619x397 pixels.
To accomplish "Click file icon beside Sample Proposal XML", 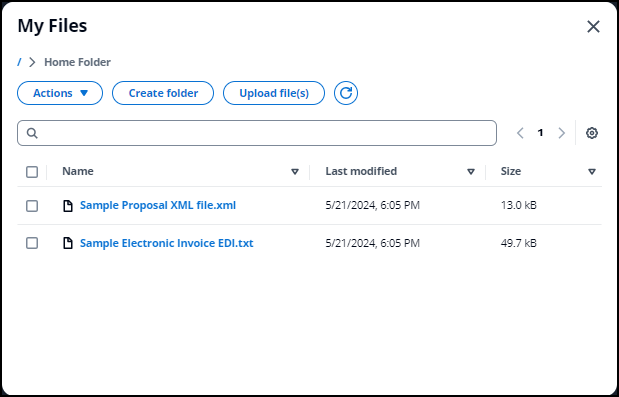I will [68, 206].
